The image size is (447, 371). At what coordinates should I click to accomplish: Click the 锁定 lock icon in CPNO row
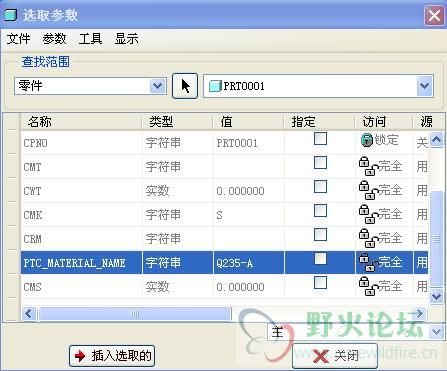tap(367, 140)
